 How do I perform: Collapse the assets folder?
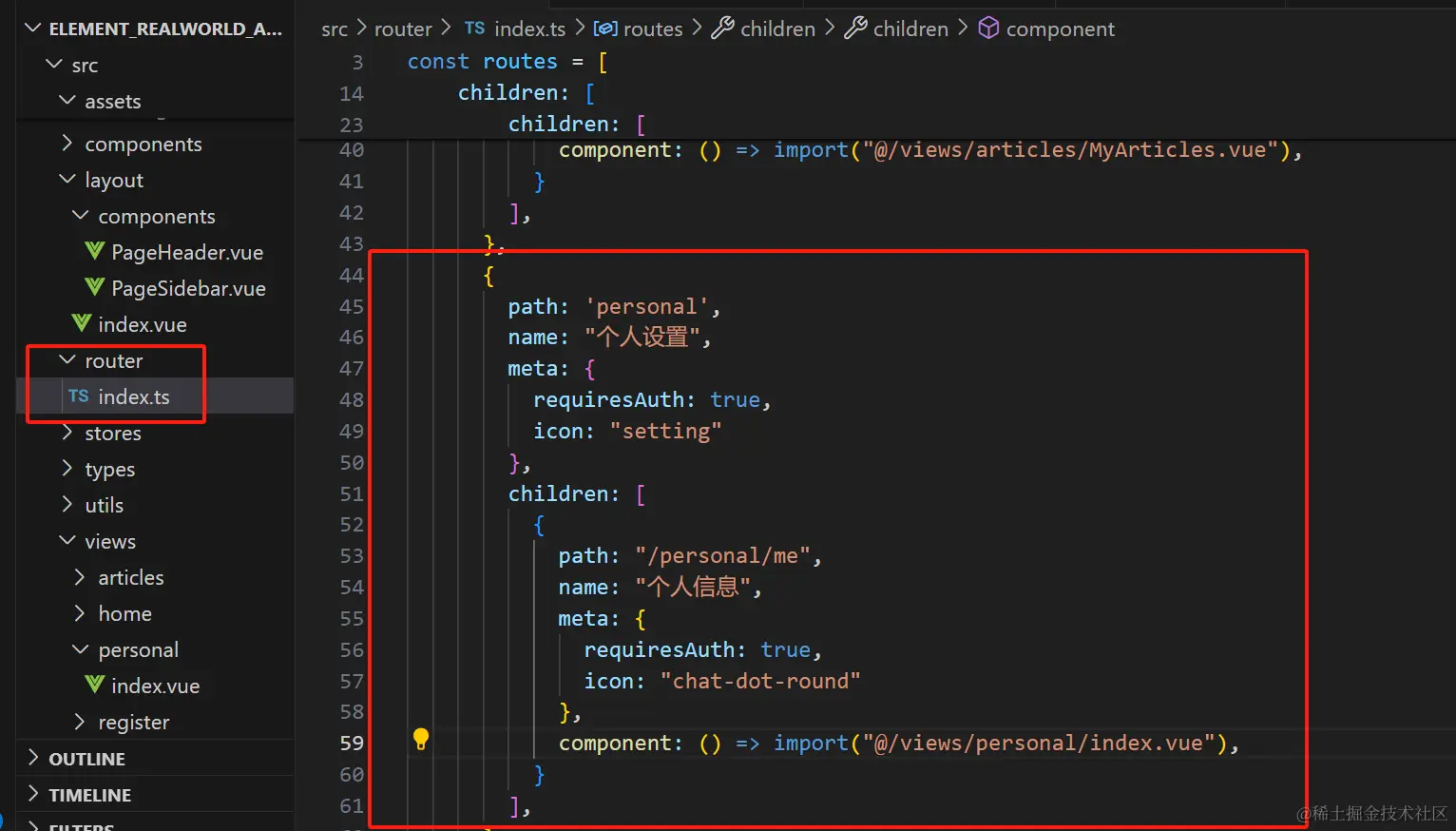[x=67, y=101]
